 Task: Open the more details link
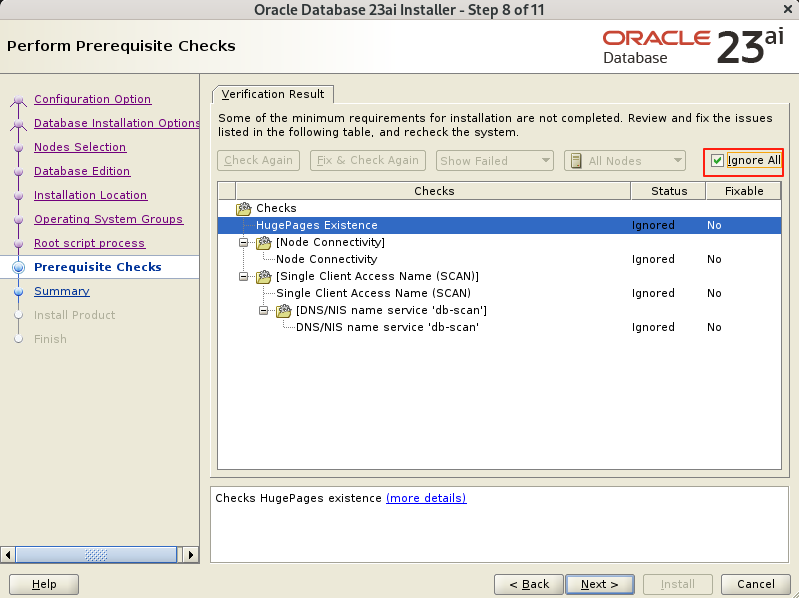tap(426, 498)
